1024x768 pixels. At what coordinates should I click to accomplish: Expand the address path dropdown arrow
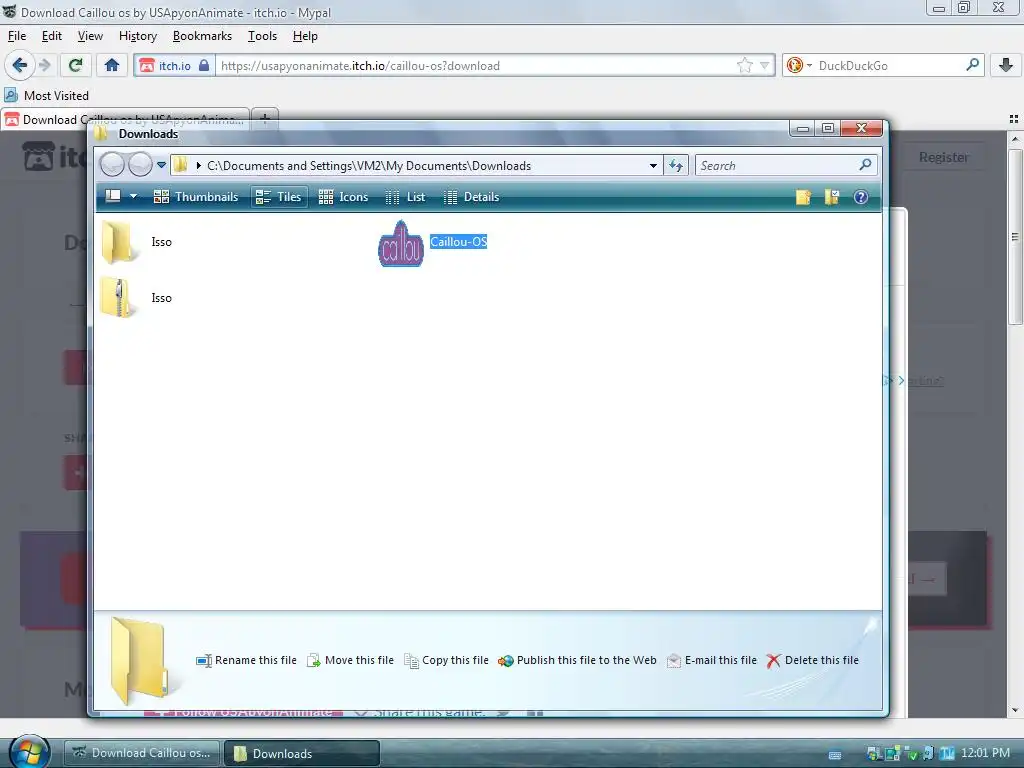point(652,166)
